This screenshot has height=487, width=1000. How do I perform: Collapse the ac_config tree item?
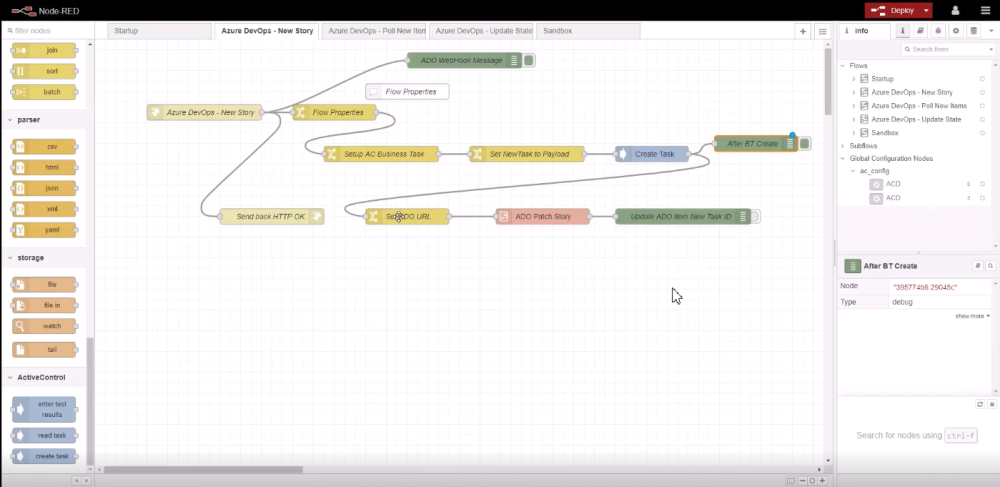854,171
